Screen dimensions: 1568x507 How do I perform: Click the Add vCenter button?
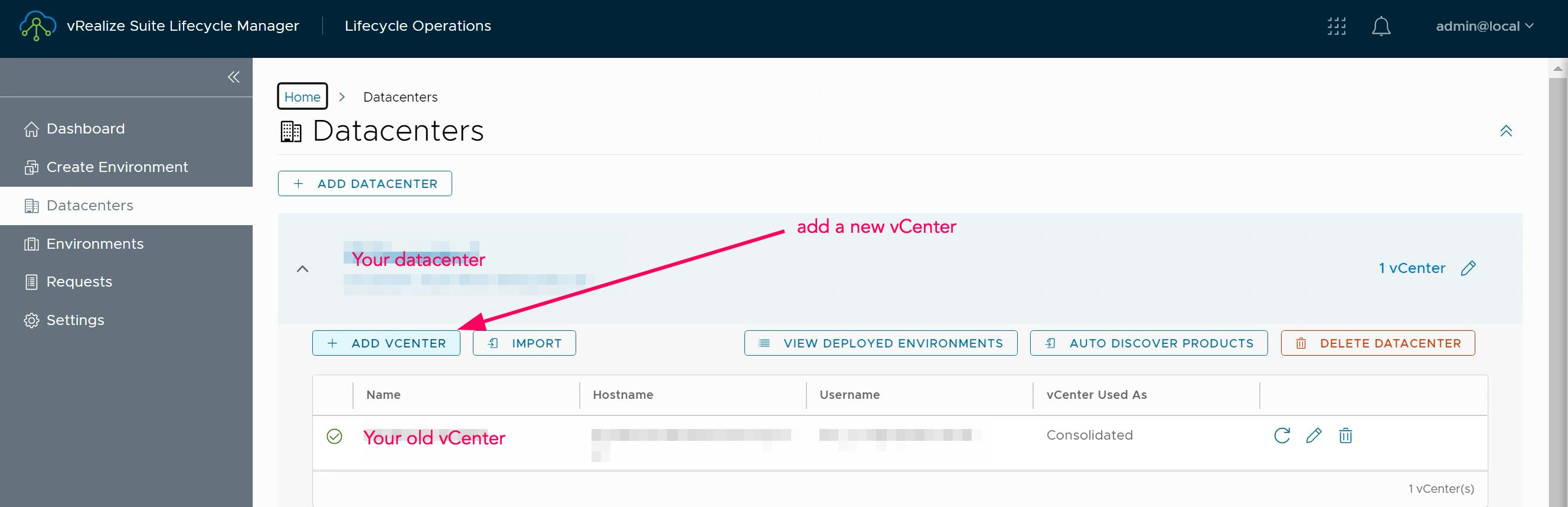[386, 343]
